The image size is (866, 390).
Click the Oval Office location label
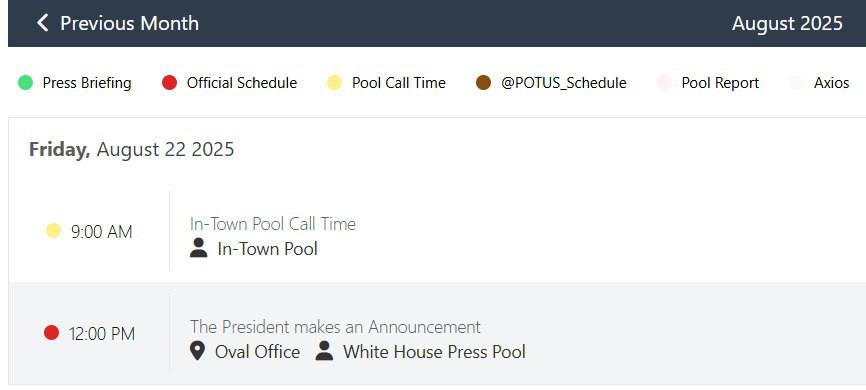tap(257, 352)
